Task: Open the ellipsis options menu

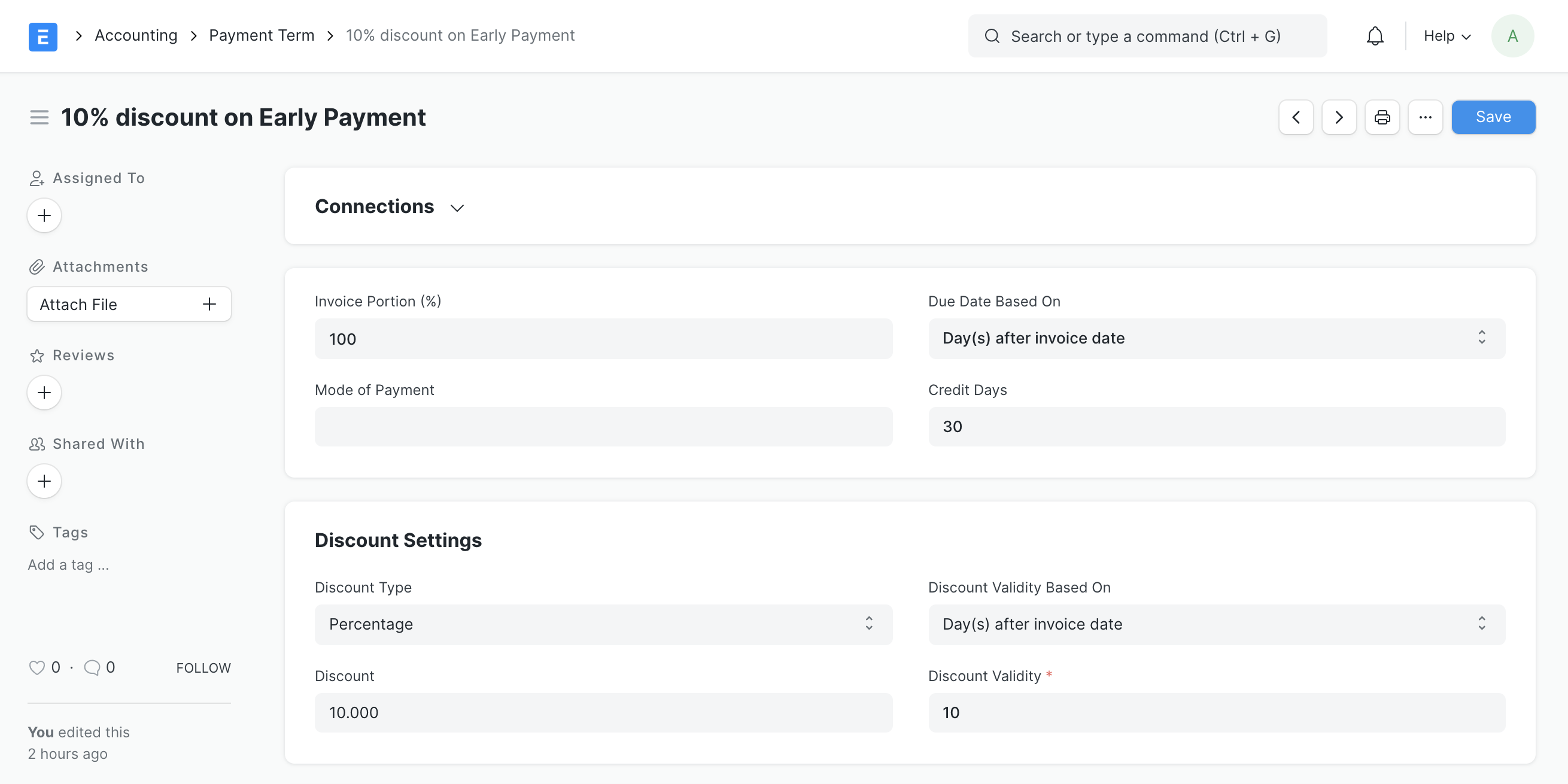Action: tap(1426, 117)
